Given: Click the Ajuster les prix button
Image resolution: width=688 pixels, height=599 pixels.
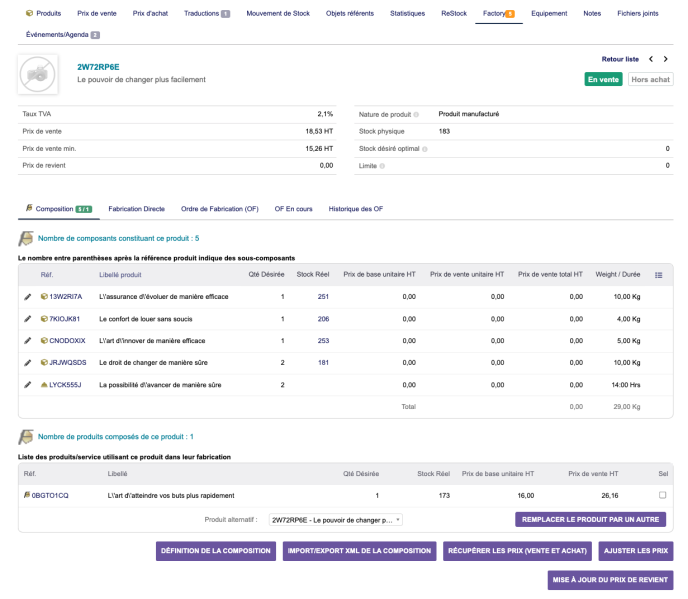Looking at the screenshot, I should (636, 551).
